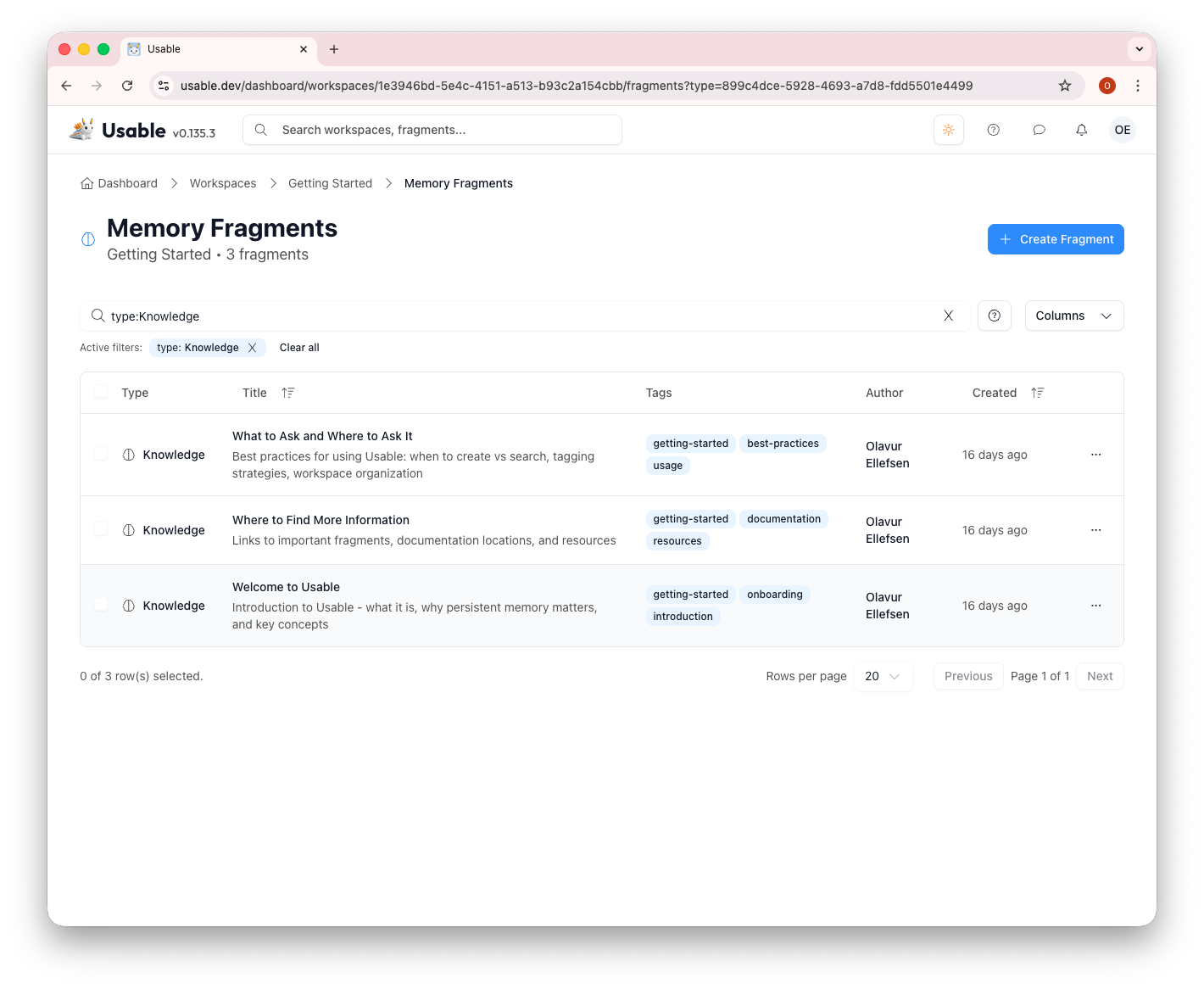Click the search filter help icon
Image resolution: width=1204 pixels, height=989 pixels.
click(x=994, y=315)
